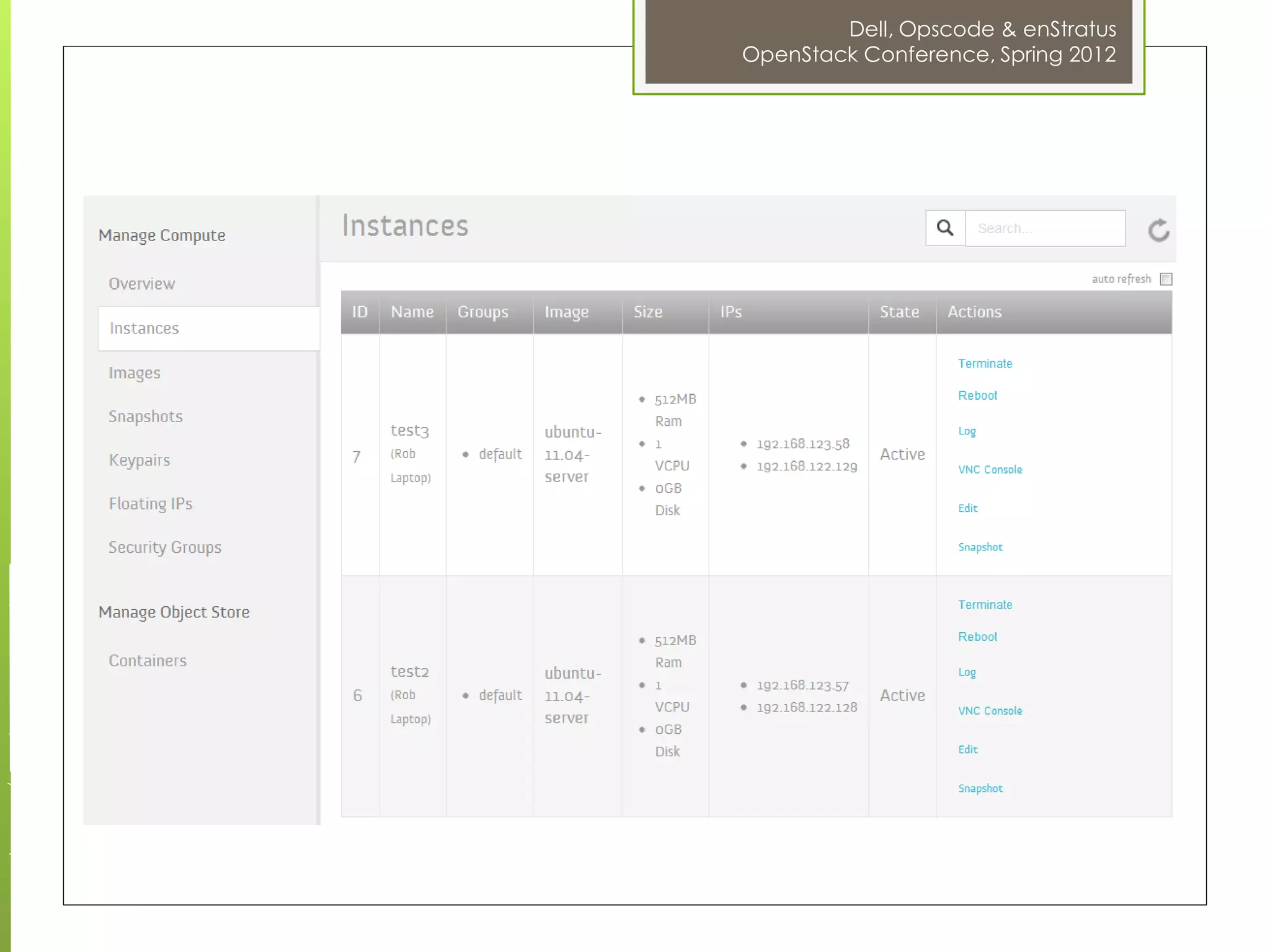
Task: Enable the auto refresh checkbox
Action: (1166, 279)
